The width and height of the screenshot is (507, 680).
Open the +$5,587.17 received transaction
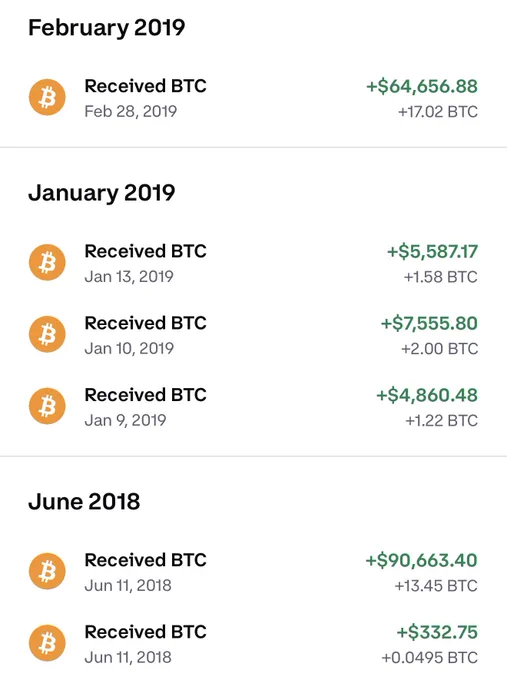pos(253,263)
